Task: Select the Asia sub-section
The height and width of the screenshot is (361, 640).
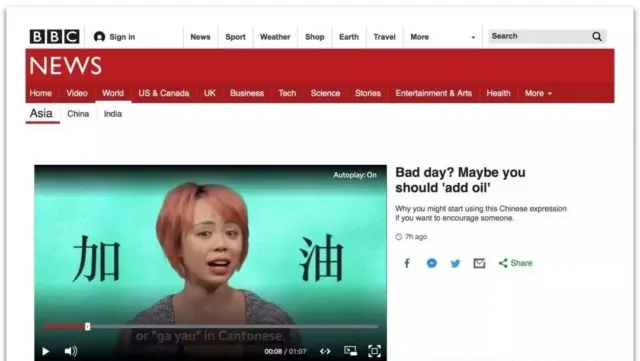Action: pyautogui.click(x=41, y=113)
